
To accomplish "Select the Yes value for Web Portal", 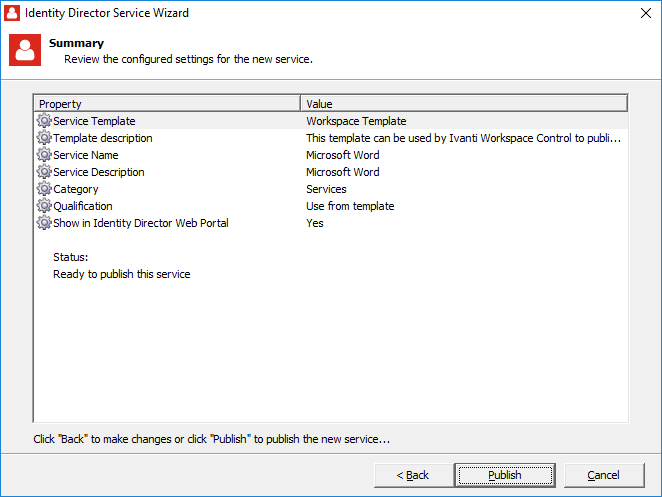I will point(315,223).
